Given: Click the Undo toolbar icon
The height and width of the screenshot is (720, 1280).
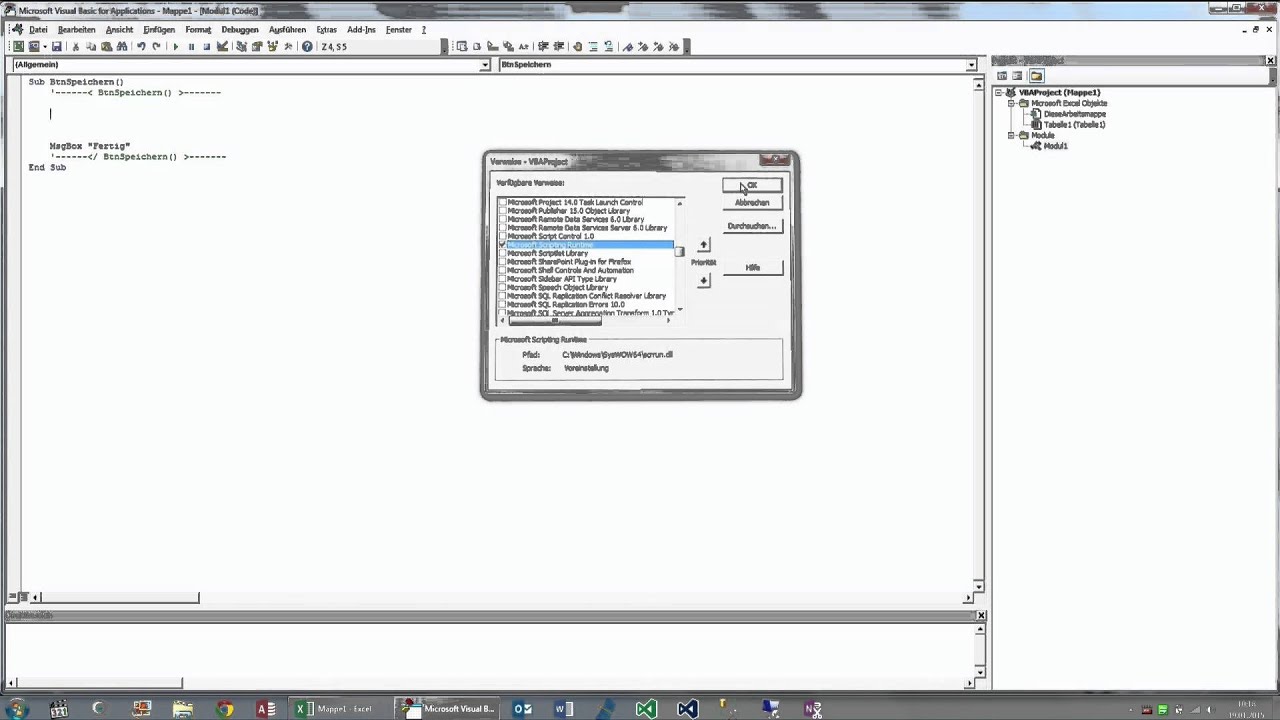Looking at the screenshot, I should 141,46.
